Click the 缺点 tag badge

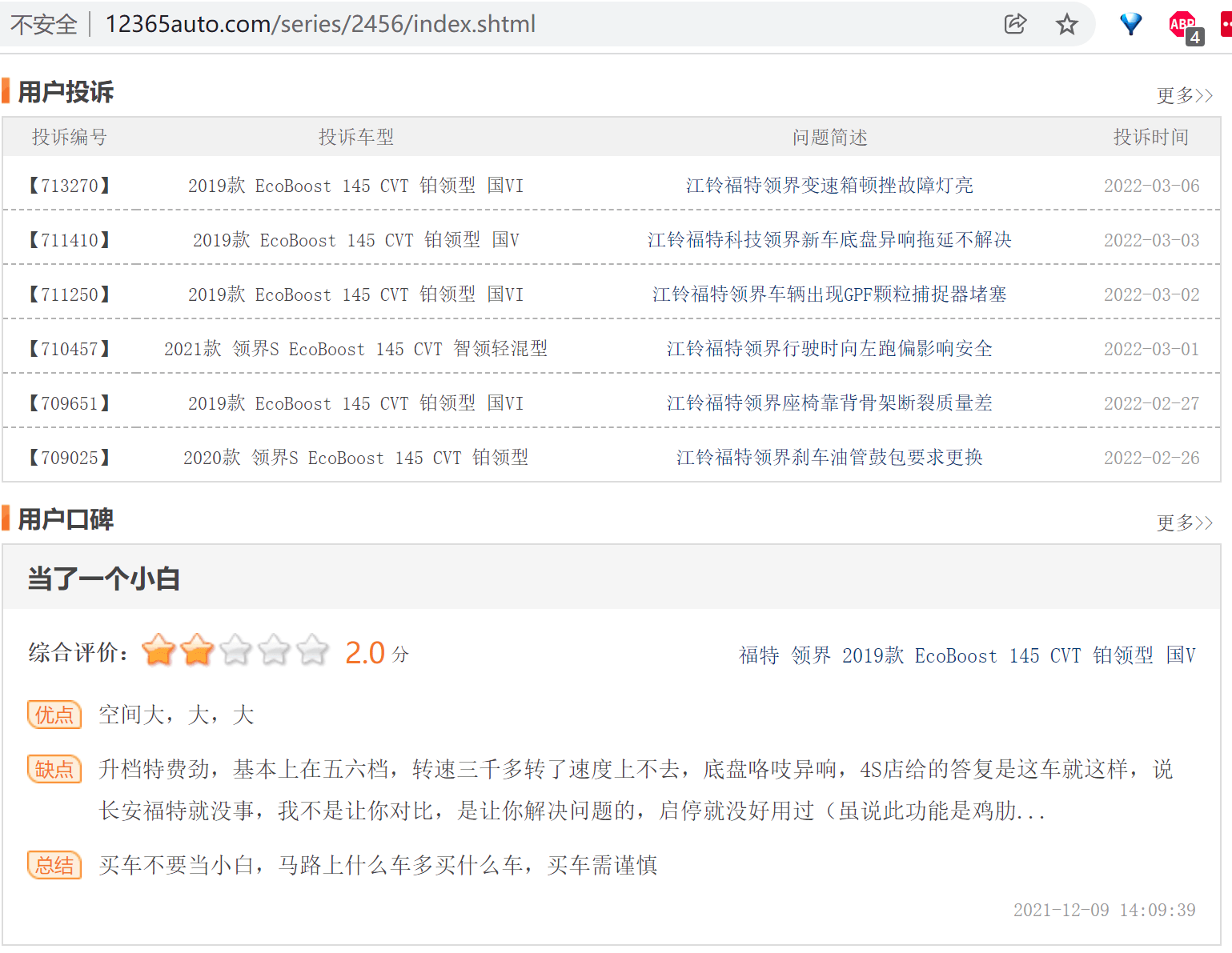[54, 769]
